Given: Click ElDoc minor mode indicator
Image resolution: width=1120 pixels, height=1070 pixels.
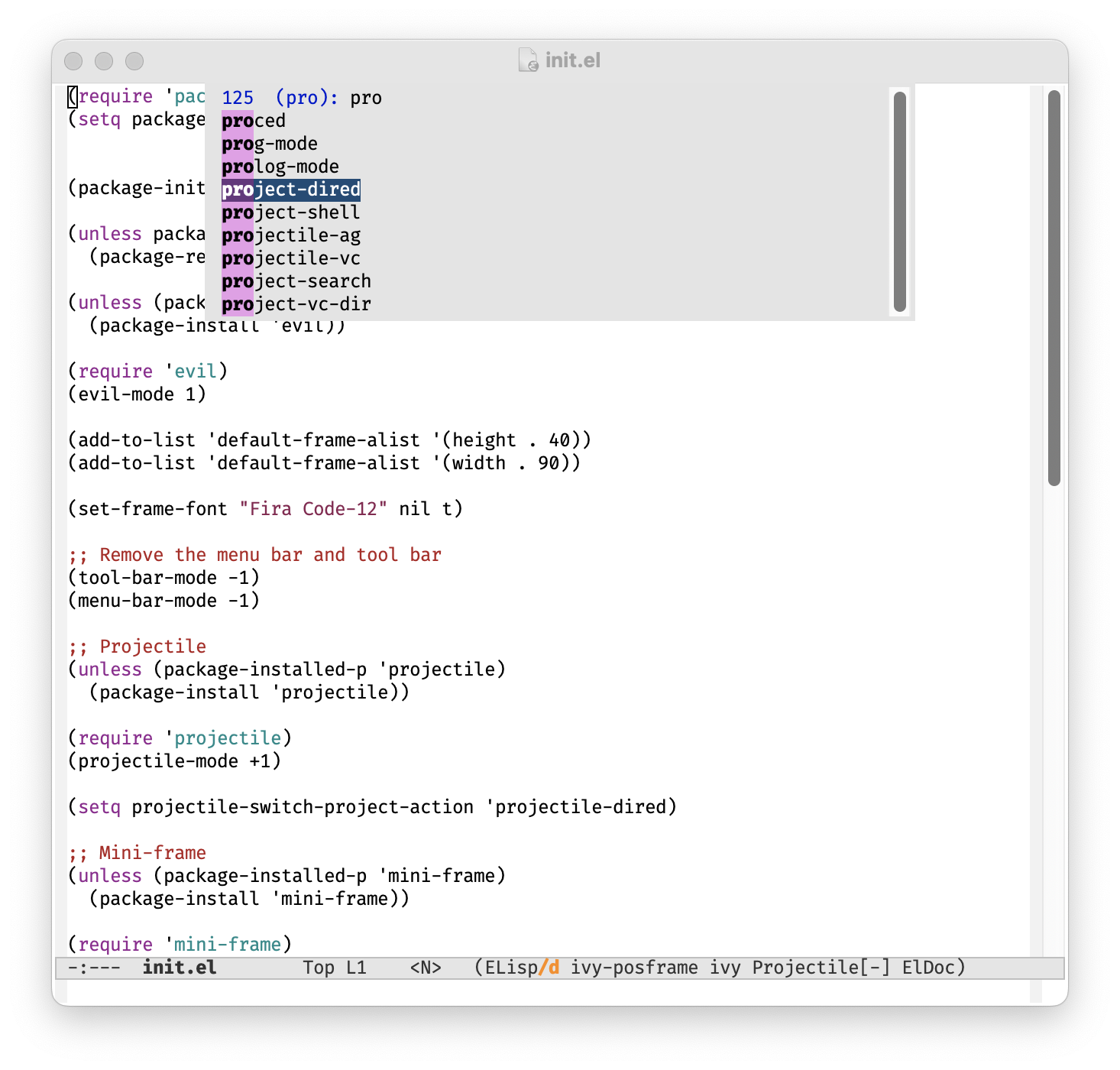Looking at the screenshot, I should click(928, 968).
